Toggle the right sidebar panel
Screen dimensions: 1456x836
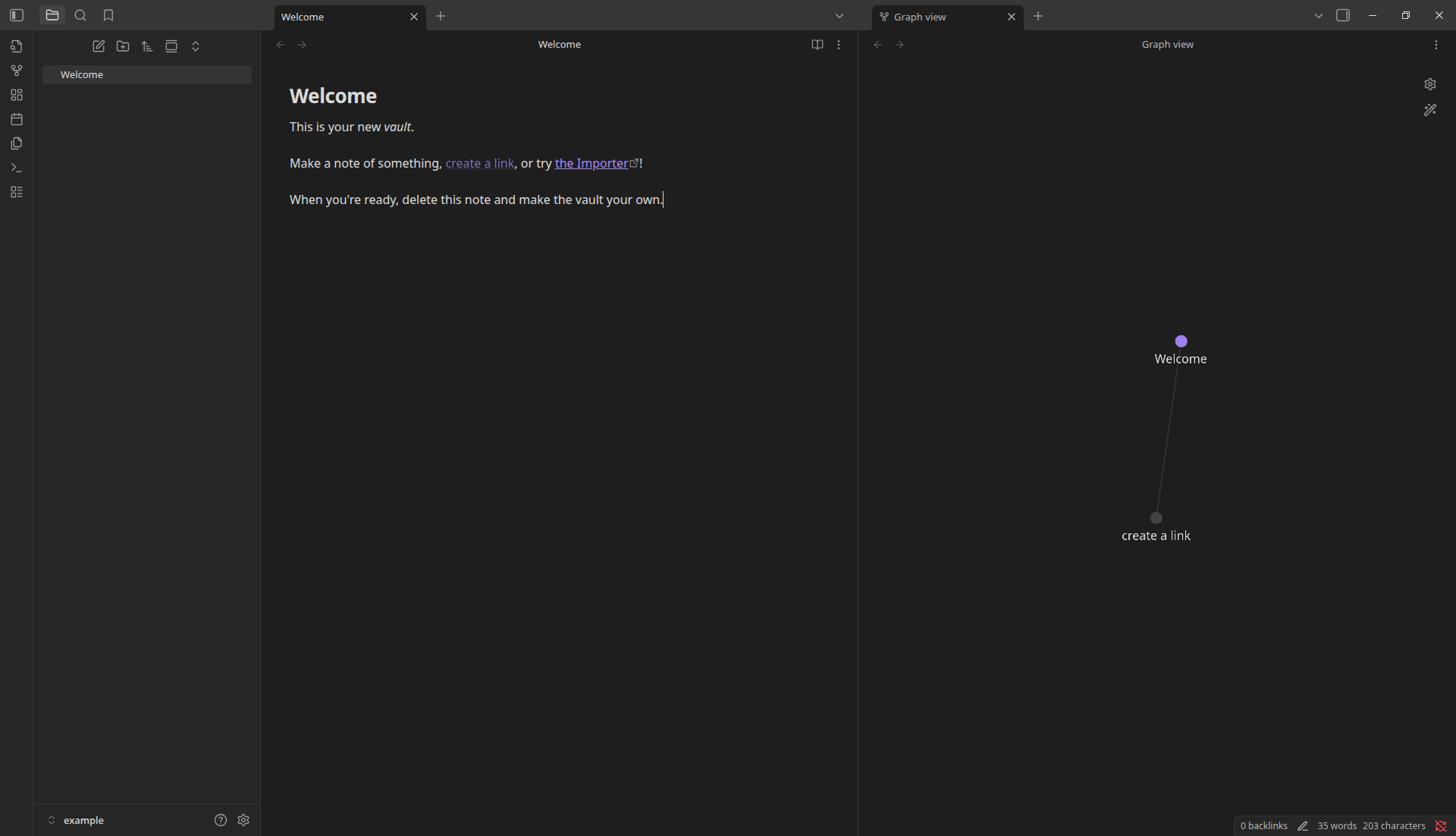[1343, 15]
